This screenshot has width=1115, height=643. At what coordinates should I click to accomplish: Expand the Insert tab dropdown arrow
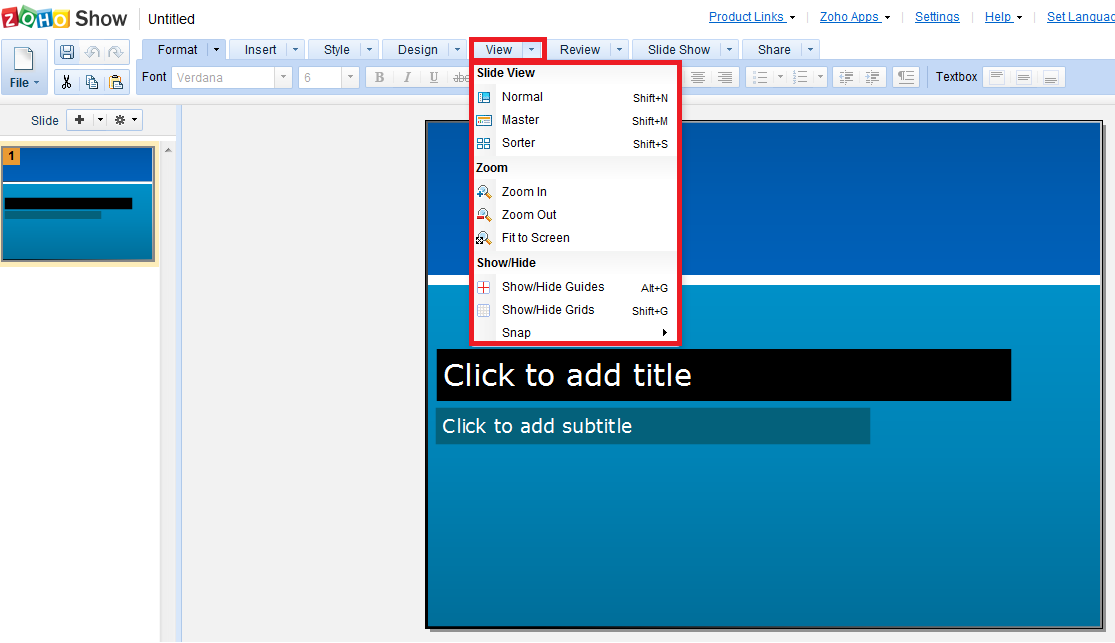(x=295, y=49)
